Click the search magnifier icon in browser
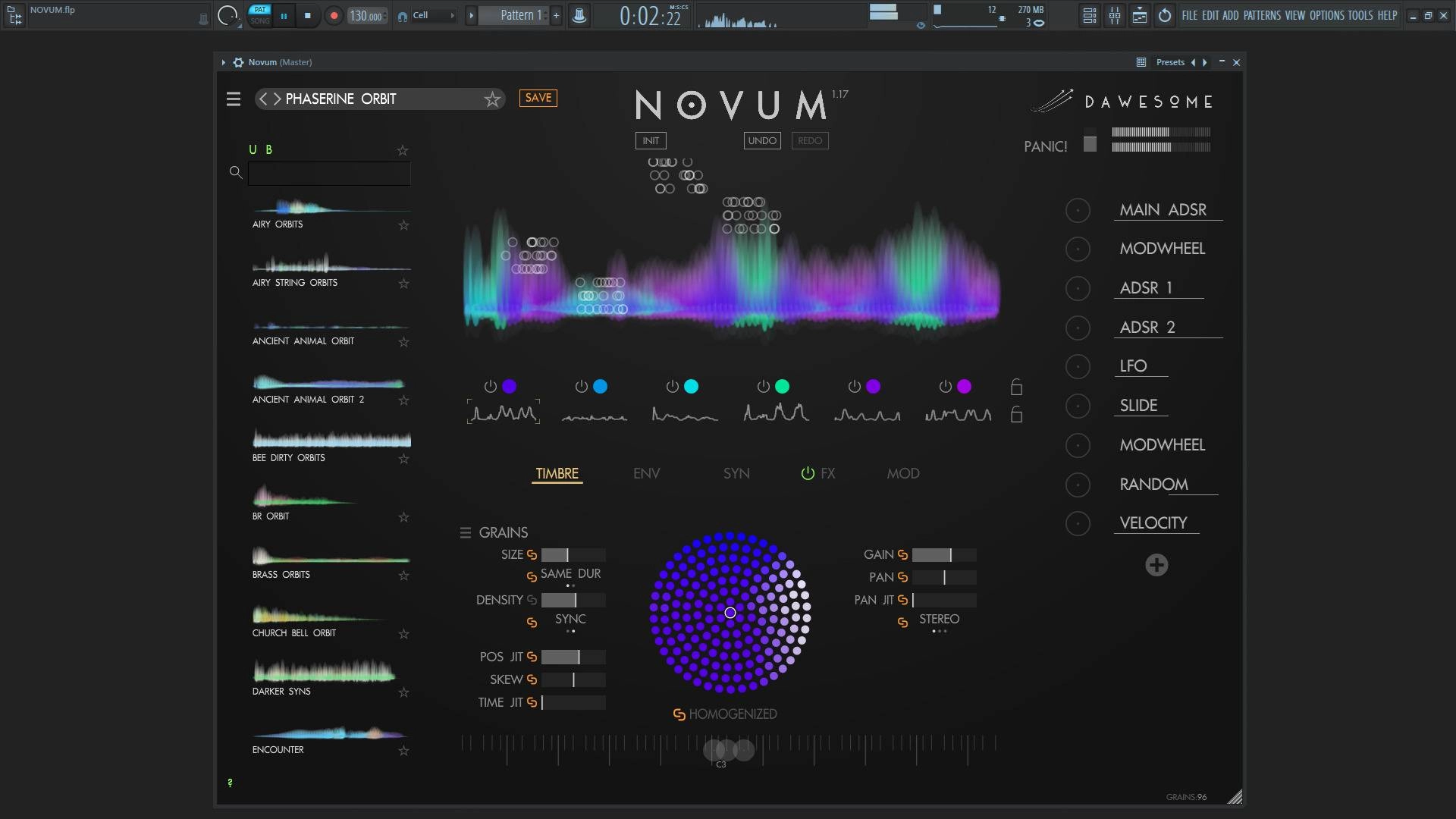 pyautogui.click(x=236, y=173)
